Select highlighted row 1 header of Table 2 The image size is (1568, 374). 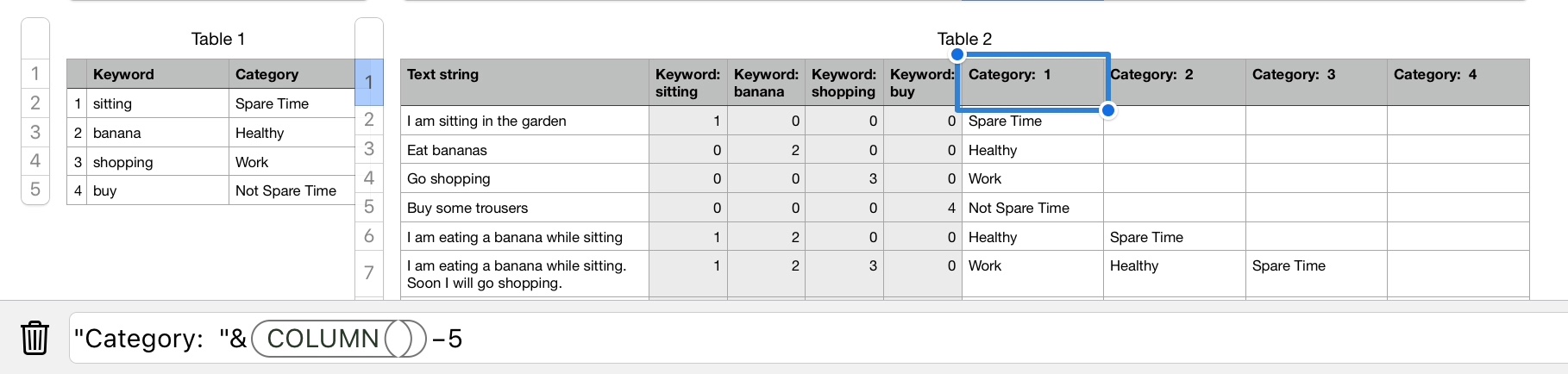[x=369, y=83]
